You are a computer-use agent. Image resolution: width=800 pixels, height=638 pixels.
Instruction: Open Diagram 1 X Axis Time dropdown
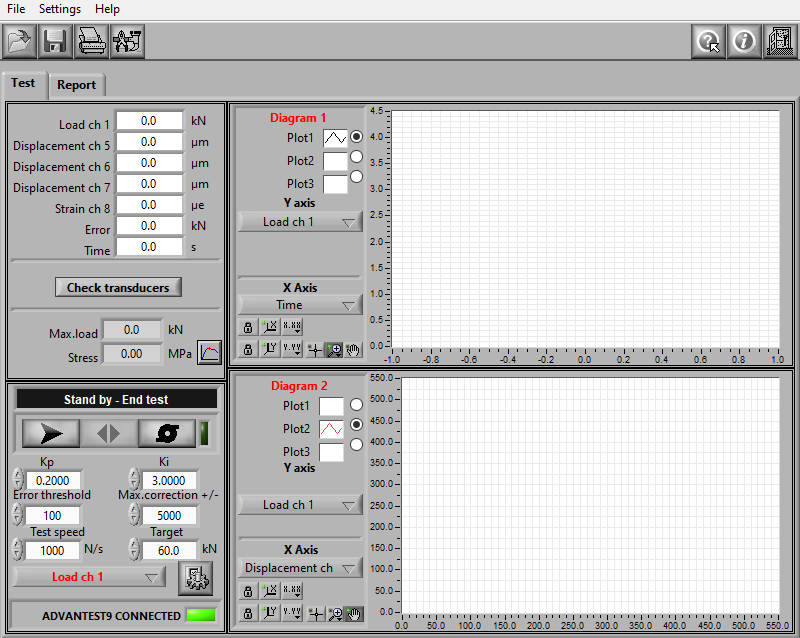(300, 305)
